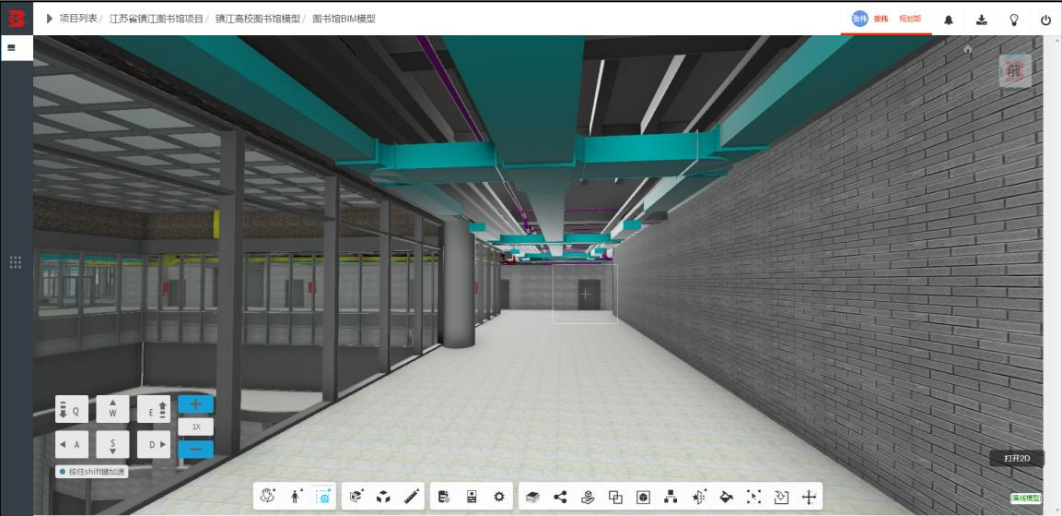Click the grid dots handle on sidebar
Screen dimensions: 1062x516
pyautogui.click(x=16, y=262)
